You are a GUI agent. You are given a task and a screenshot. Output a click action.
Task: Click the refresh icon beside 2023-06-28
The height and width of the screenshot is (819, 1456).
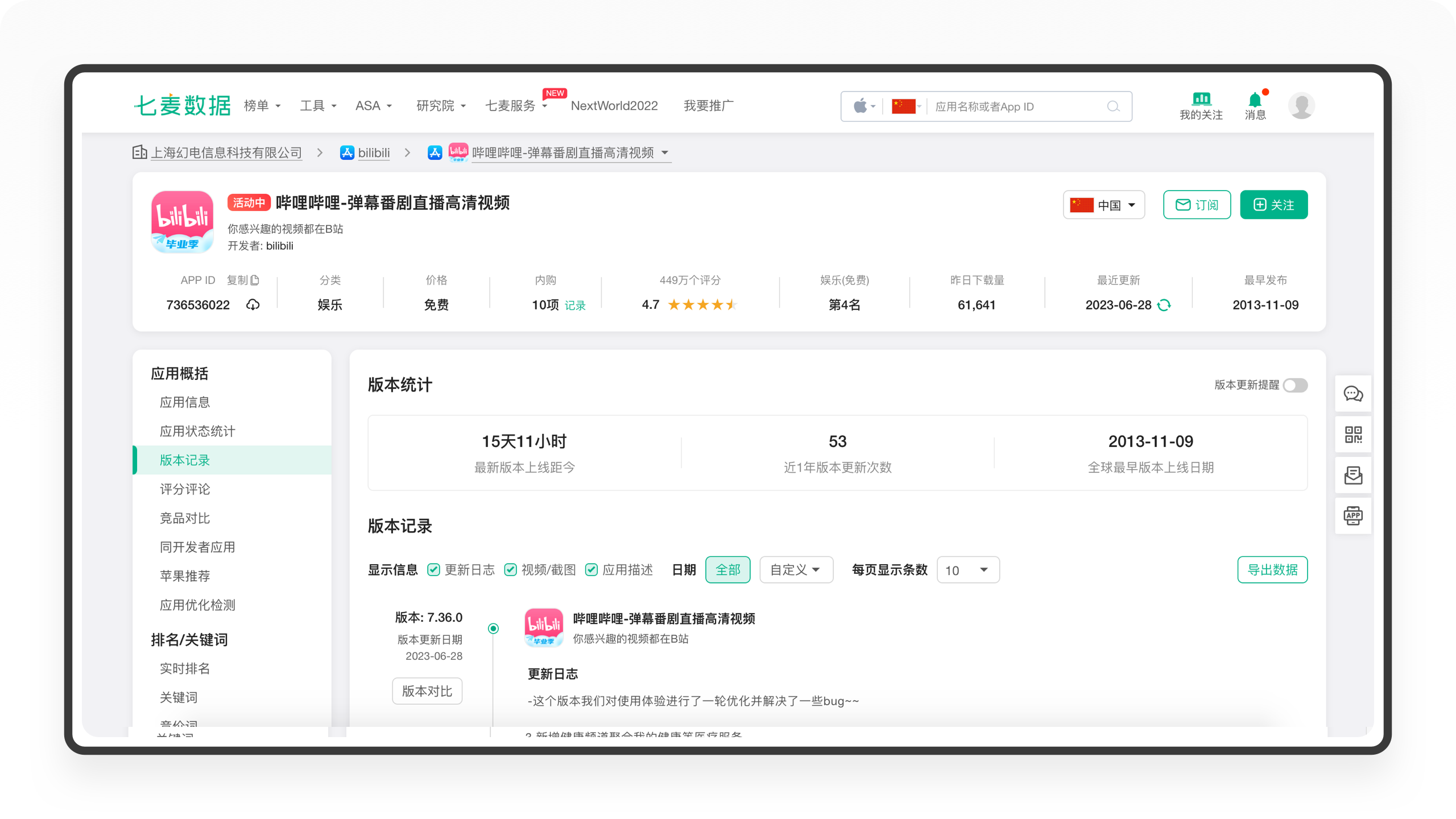point(1164,305)
